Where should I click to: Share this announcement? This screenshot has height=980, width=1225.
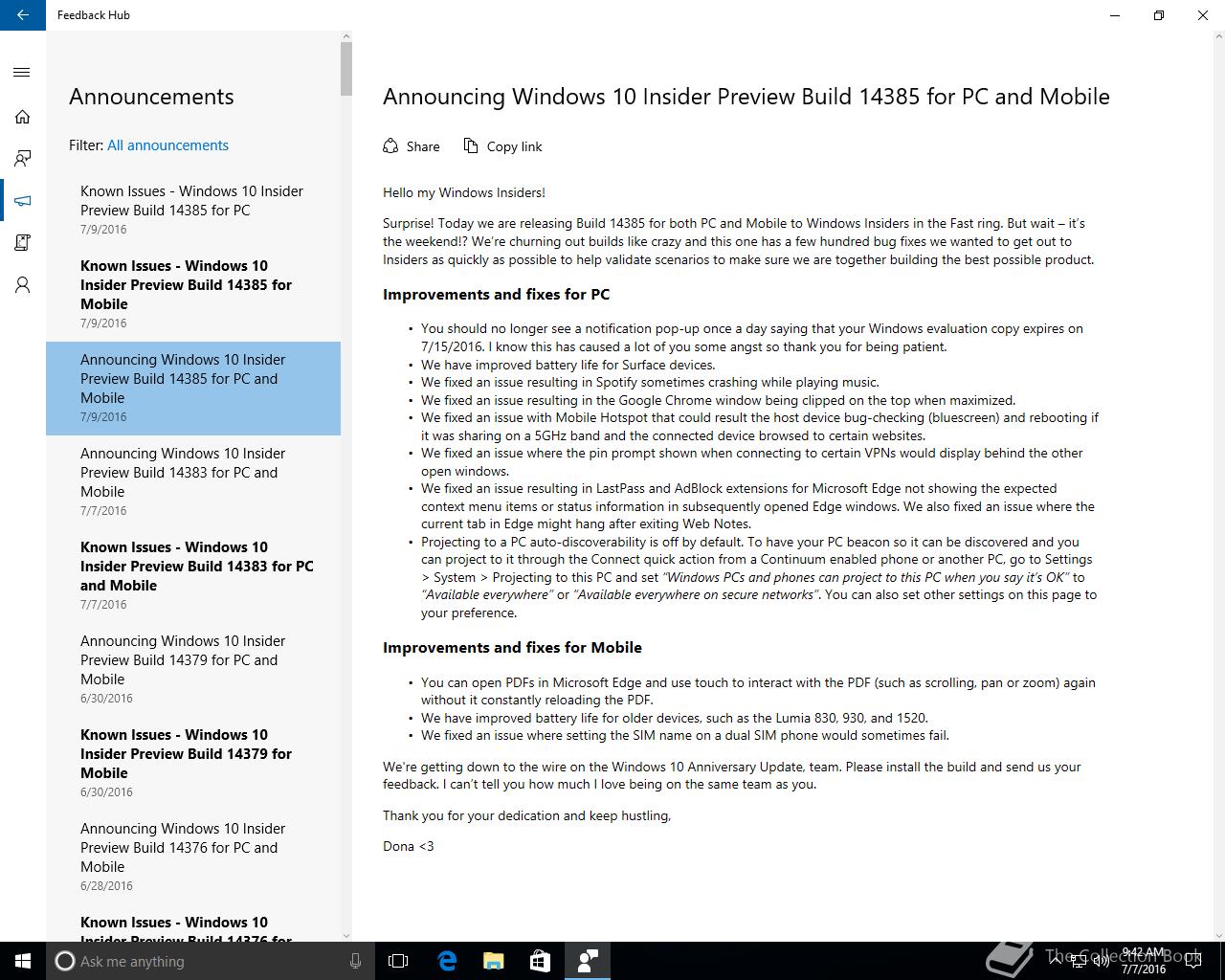coord(412,146)
